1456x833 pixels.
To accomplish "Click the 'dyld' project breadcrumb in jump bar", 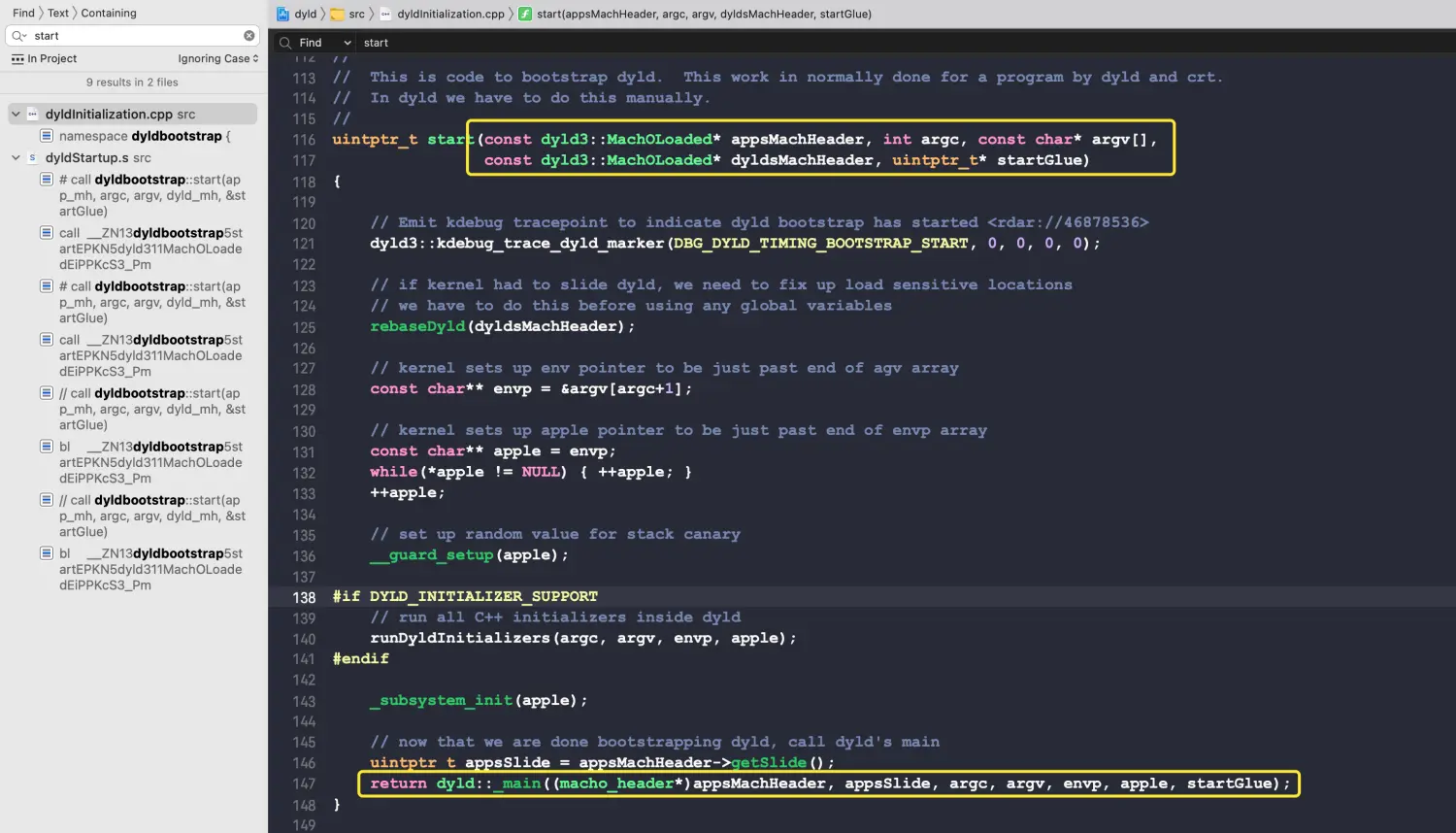I will (x=306, y=14).
